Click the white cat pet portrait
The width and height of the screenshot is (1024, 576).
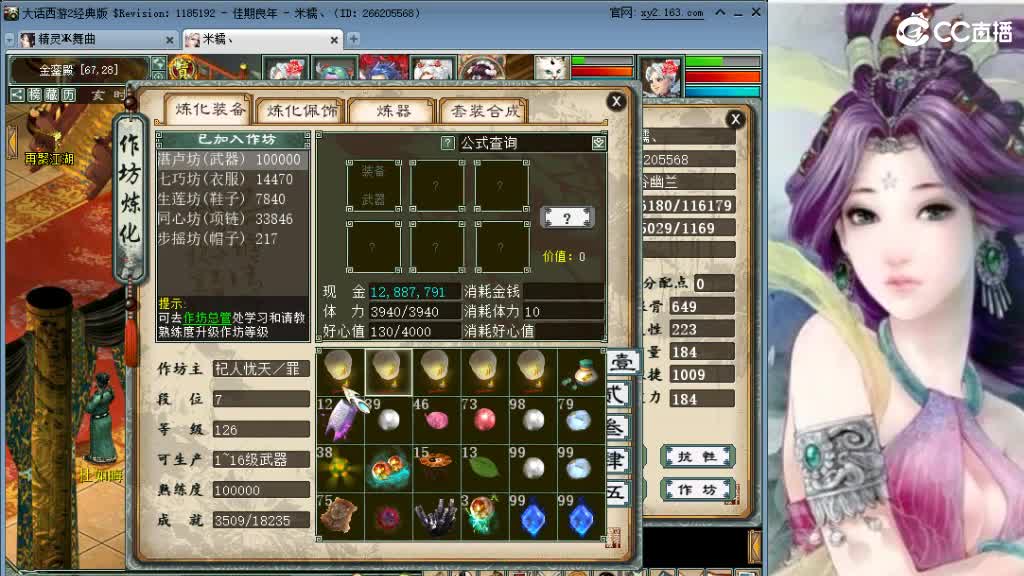pos(551,67)
